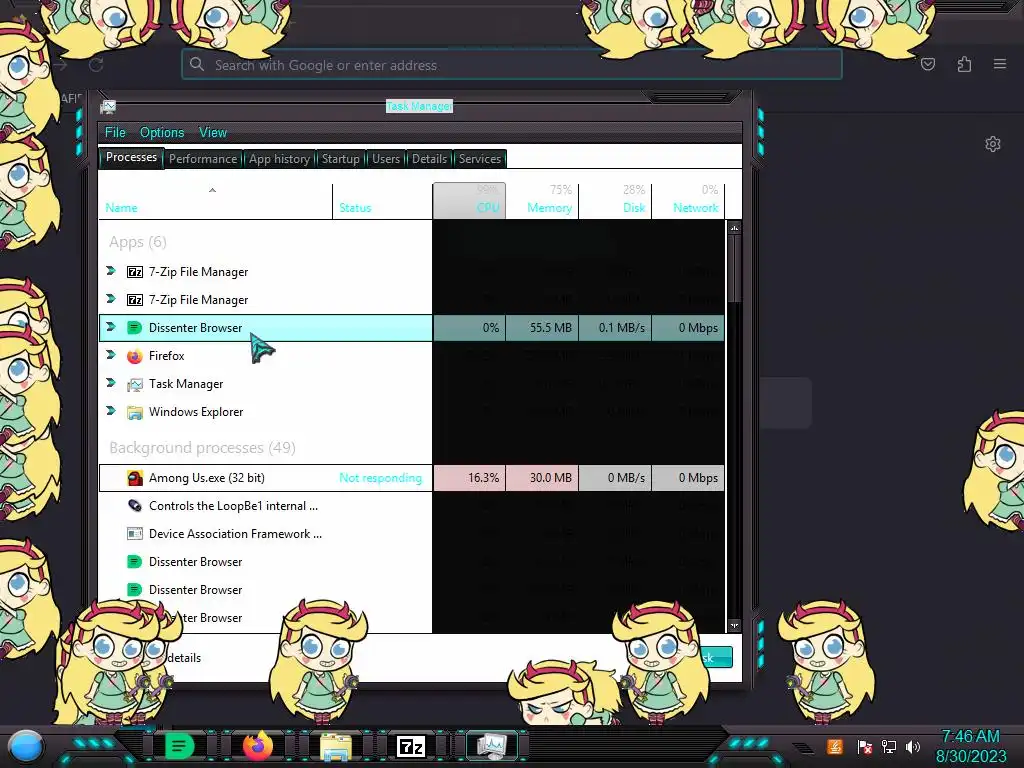Expand the Windows Explorer process group
Viewport: 1024px width, 768px height.
111,411
